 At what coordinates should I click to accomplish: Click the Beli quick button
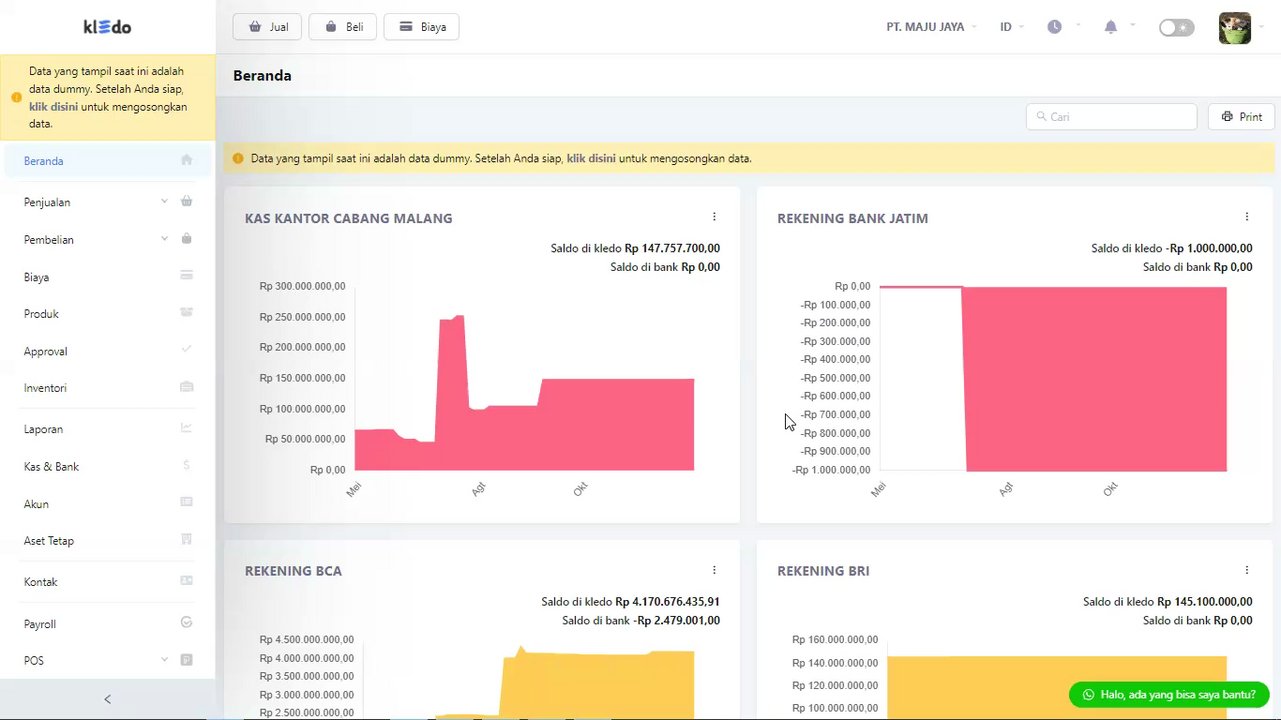(343, 27)
